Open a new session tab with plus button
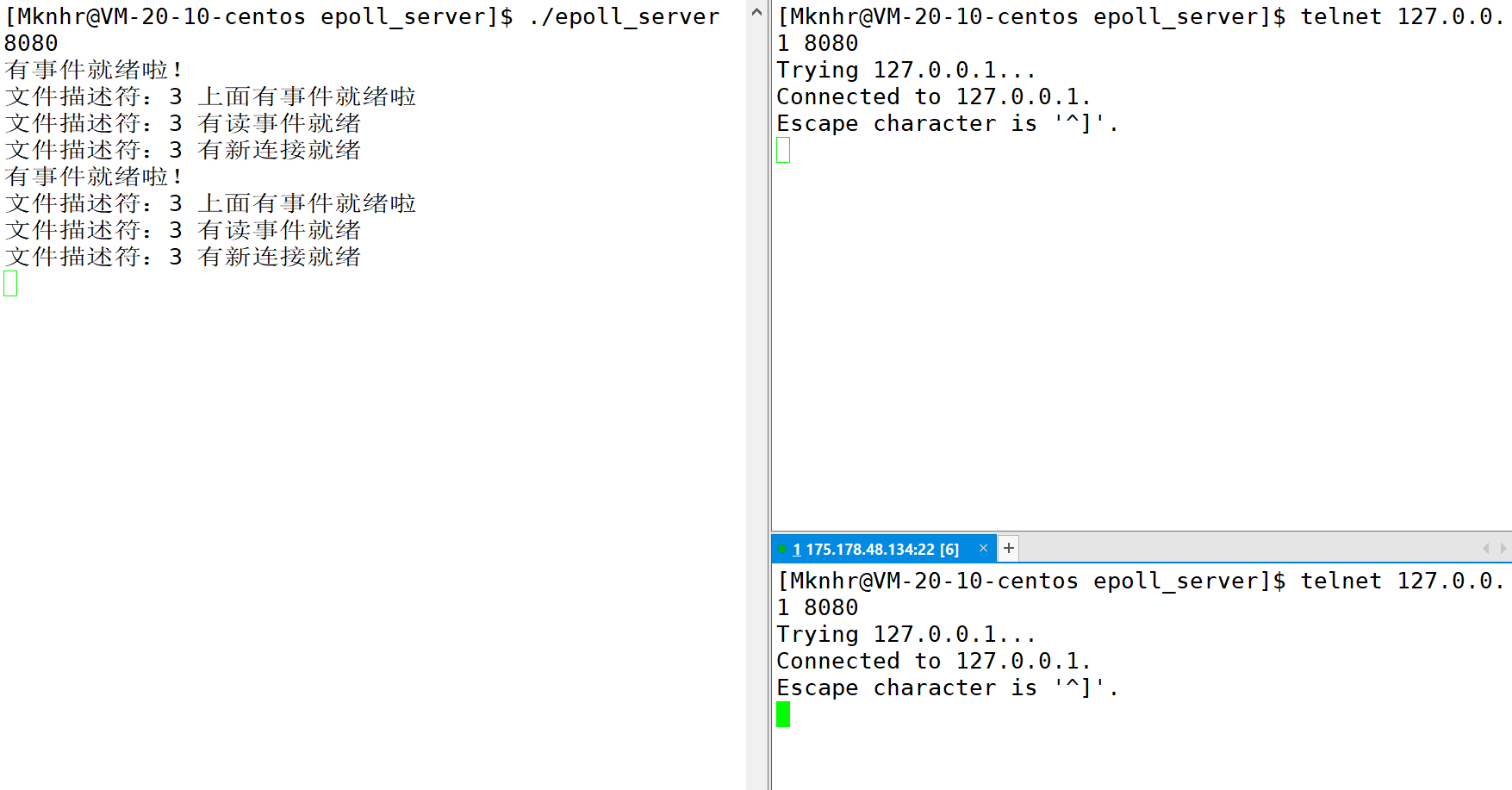This screenshot has height=790, width=1512. pyautogui.click(x=1009, y=548)
